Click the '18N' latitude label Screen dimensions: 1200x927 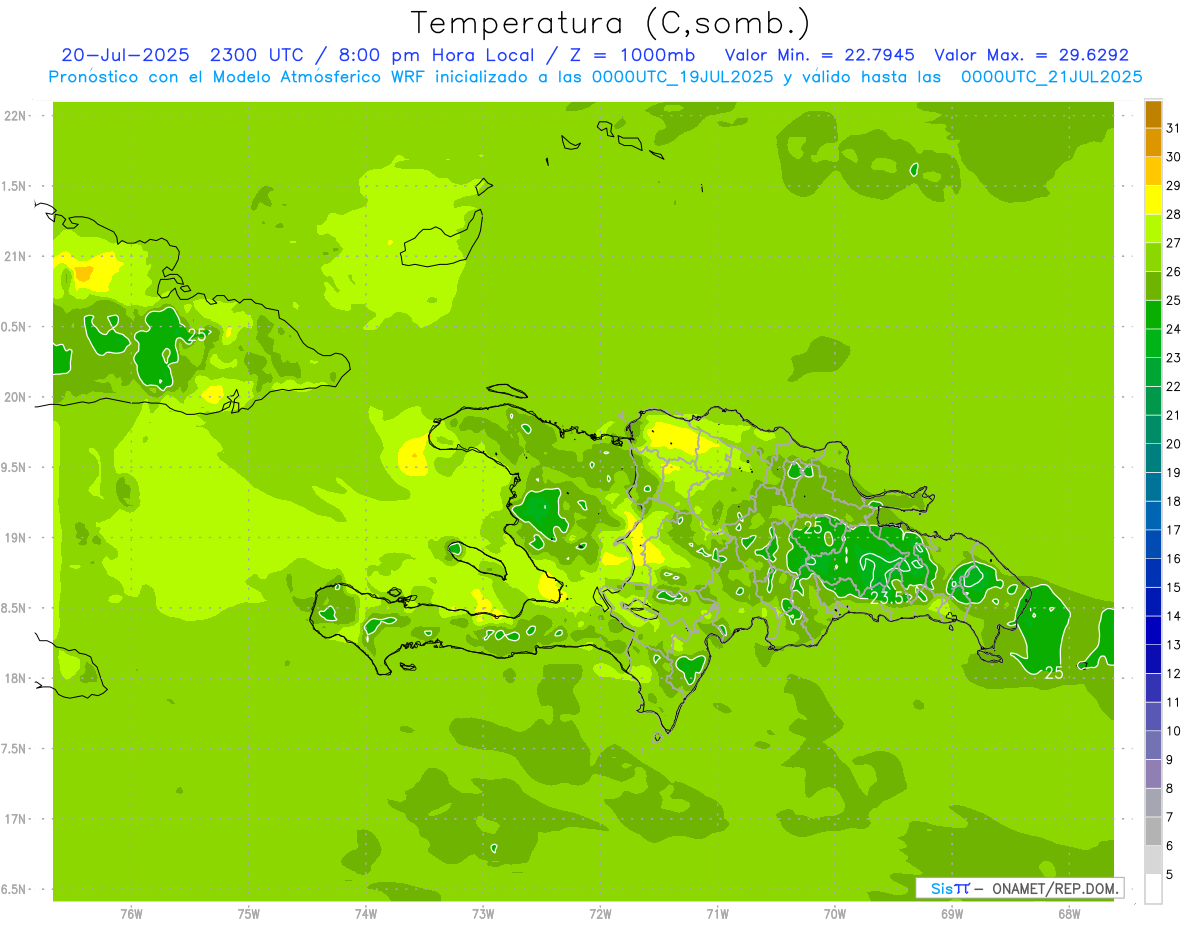click(x=14, y=679)
